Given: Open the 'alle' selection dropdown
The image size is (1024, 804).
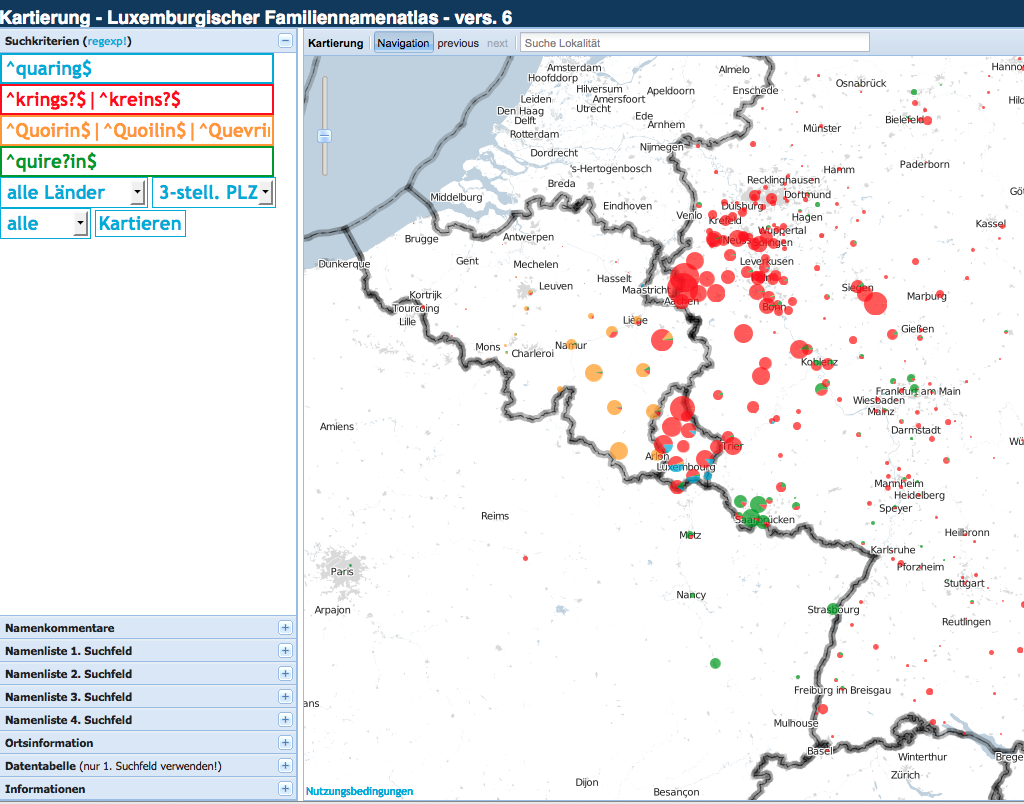Looking at the screenshot, I should tap(46, 223).
